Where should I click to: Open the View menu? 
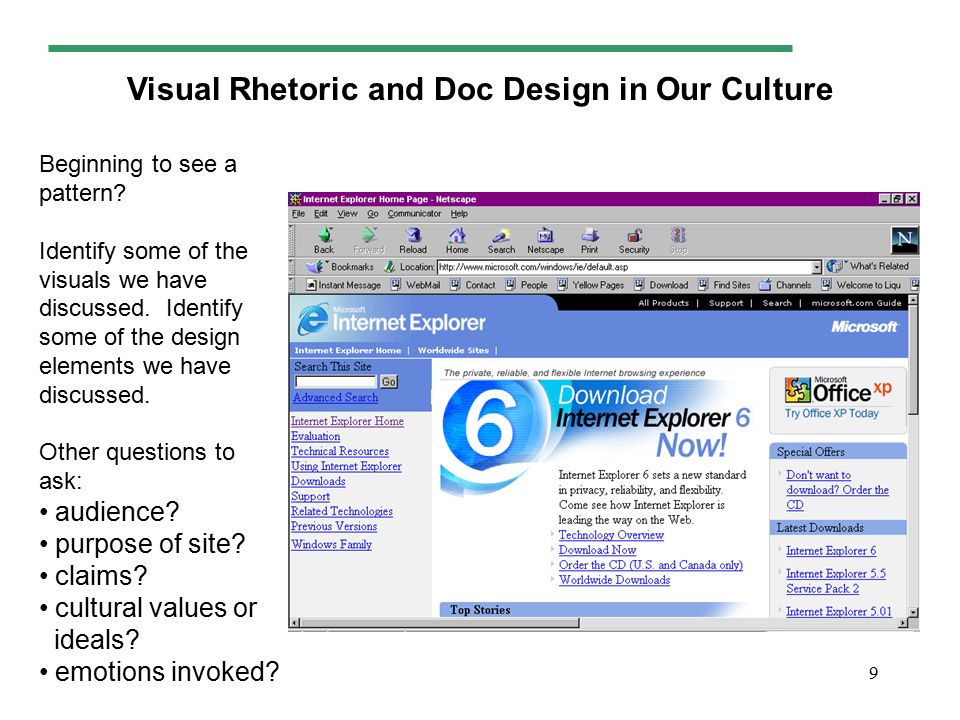pyautogui.click(x=347, y=214)
